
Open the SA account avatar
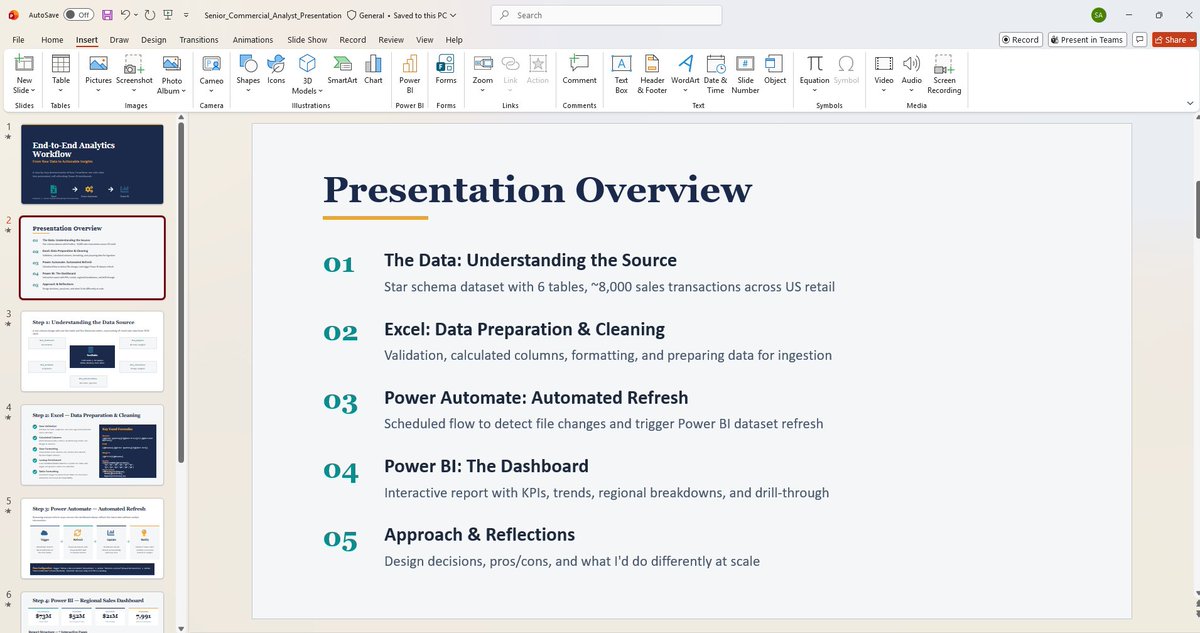[x=1098, y=15]
